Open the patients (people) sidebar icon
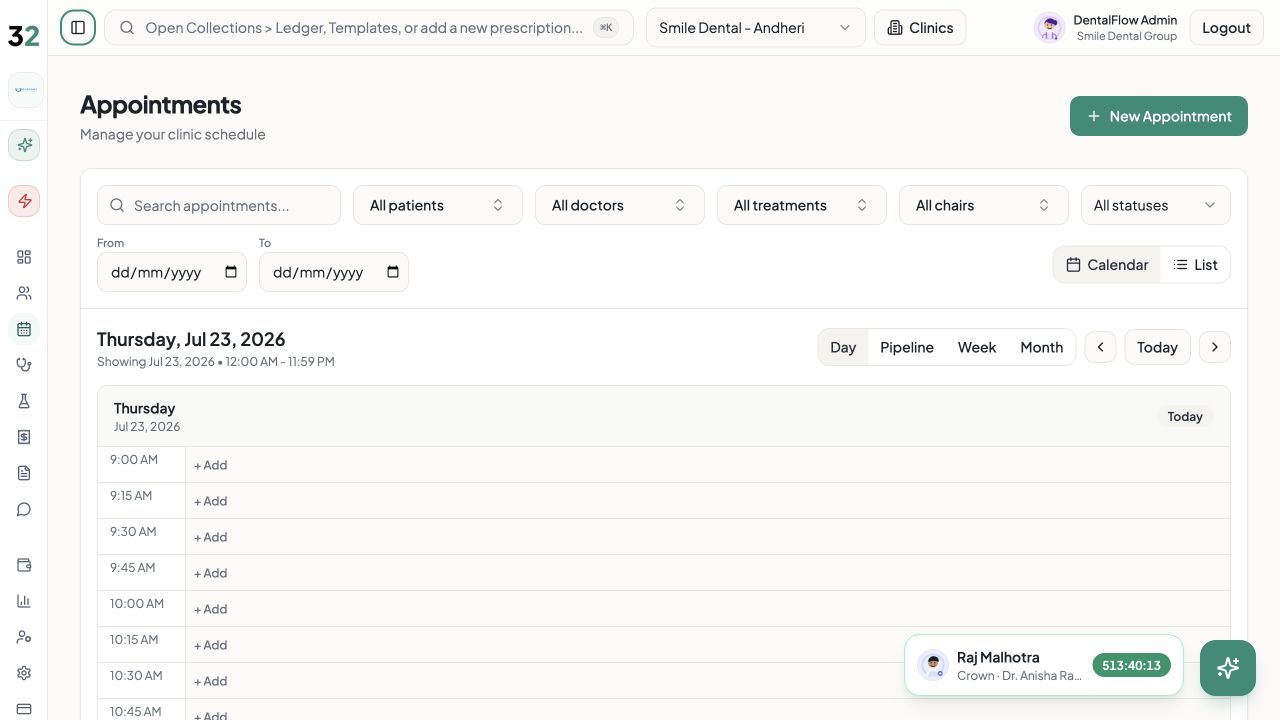Viewport: 1280px width, 720px height. click(x=24, y=293)
